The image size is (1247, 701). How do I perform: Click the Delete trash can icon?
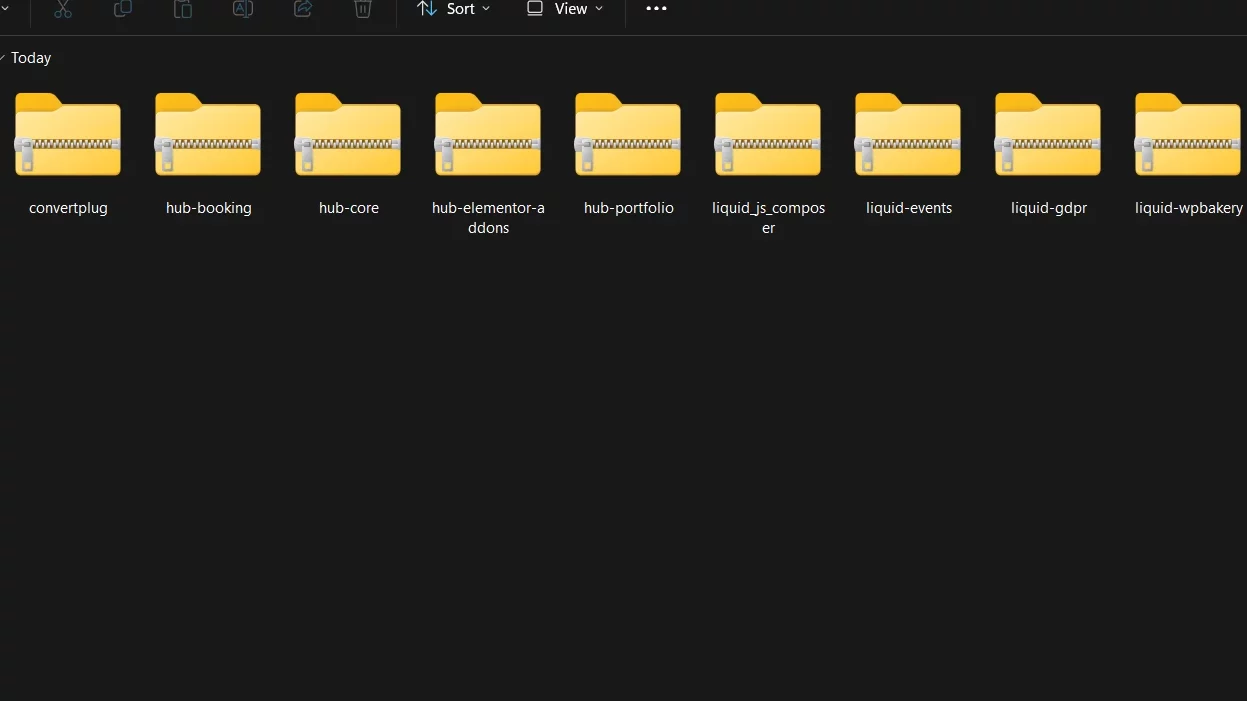click(x=363, y=9)
